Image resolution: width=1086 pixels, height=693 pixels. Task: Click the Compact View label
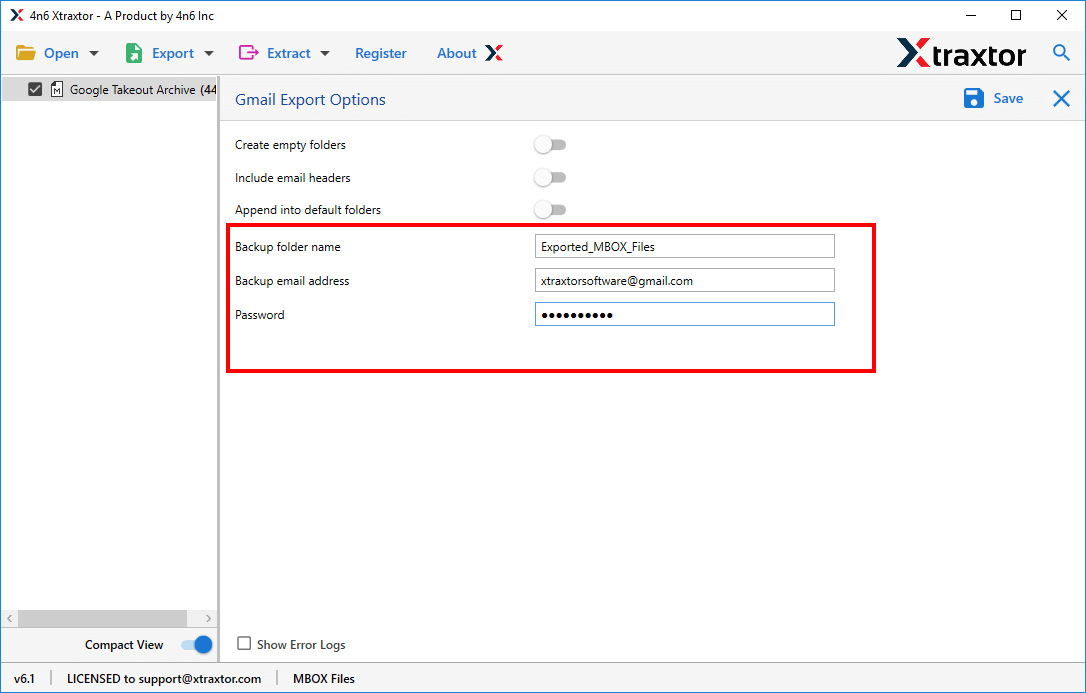tap(124, 645)
